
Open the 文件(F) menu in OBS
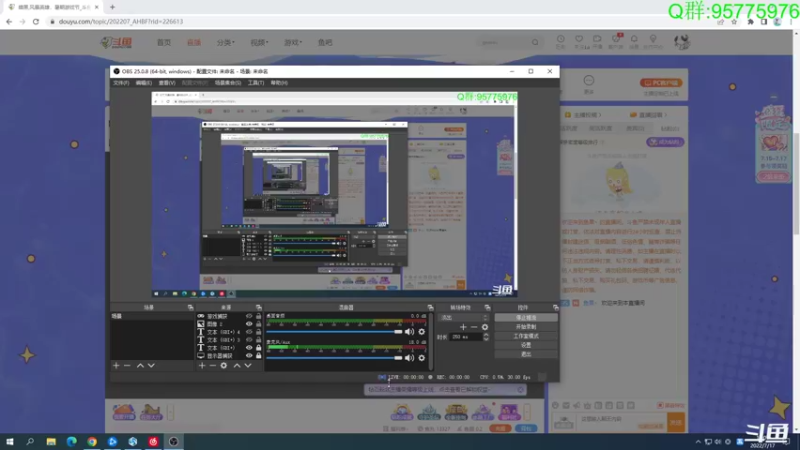pos(121,83)
